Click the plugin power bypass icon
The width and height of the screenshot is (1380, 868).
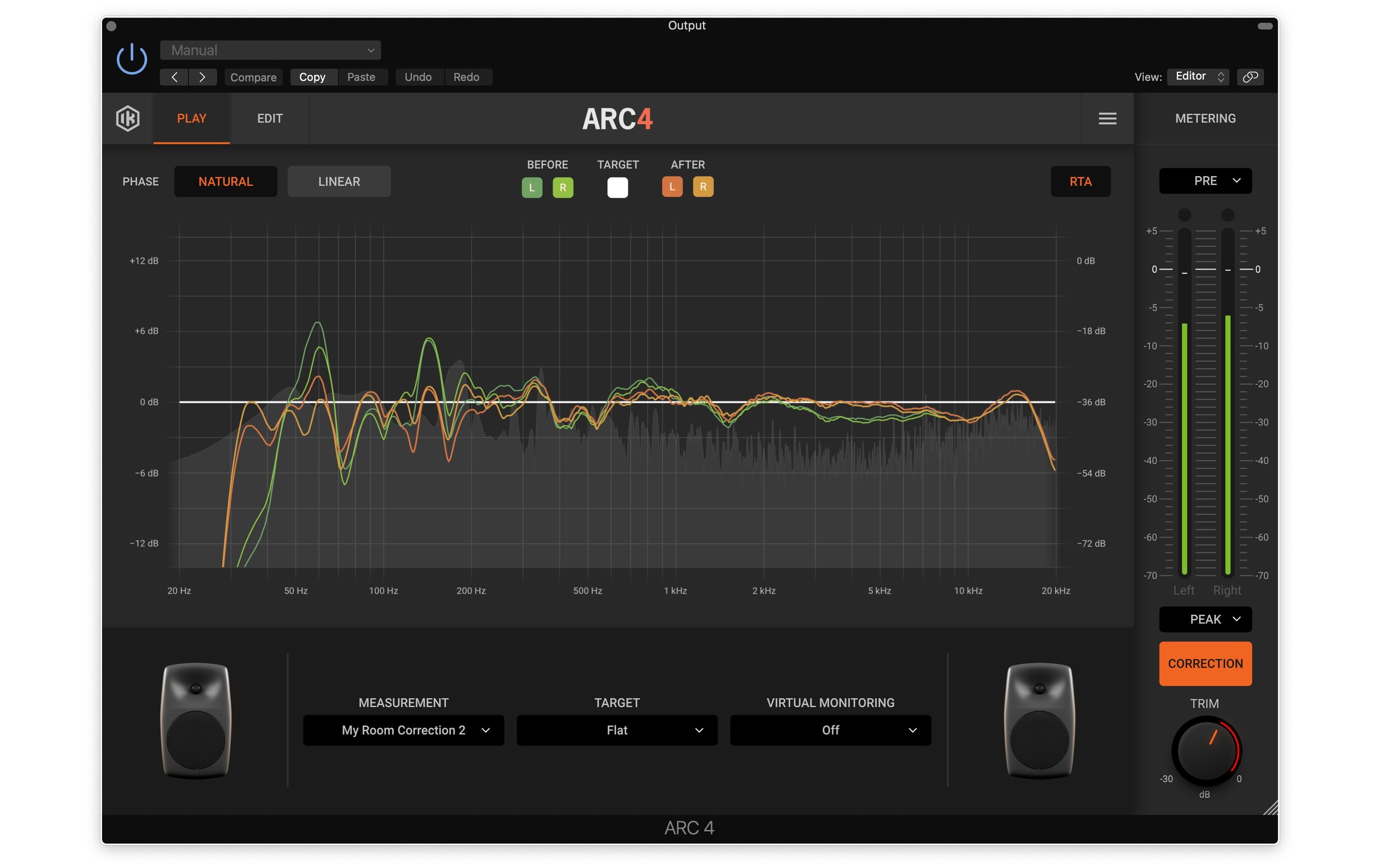pyautogui.click(x=132, y=59)
